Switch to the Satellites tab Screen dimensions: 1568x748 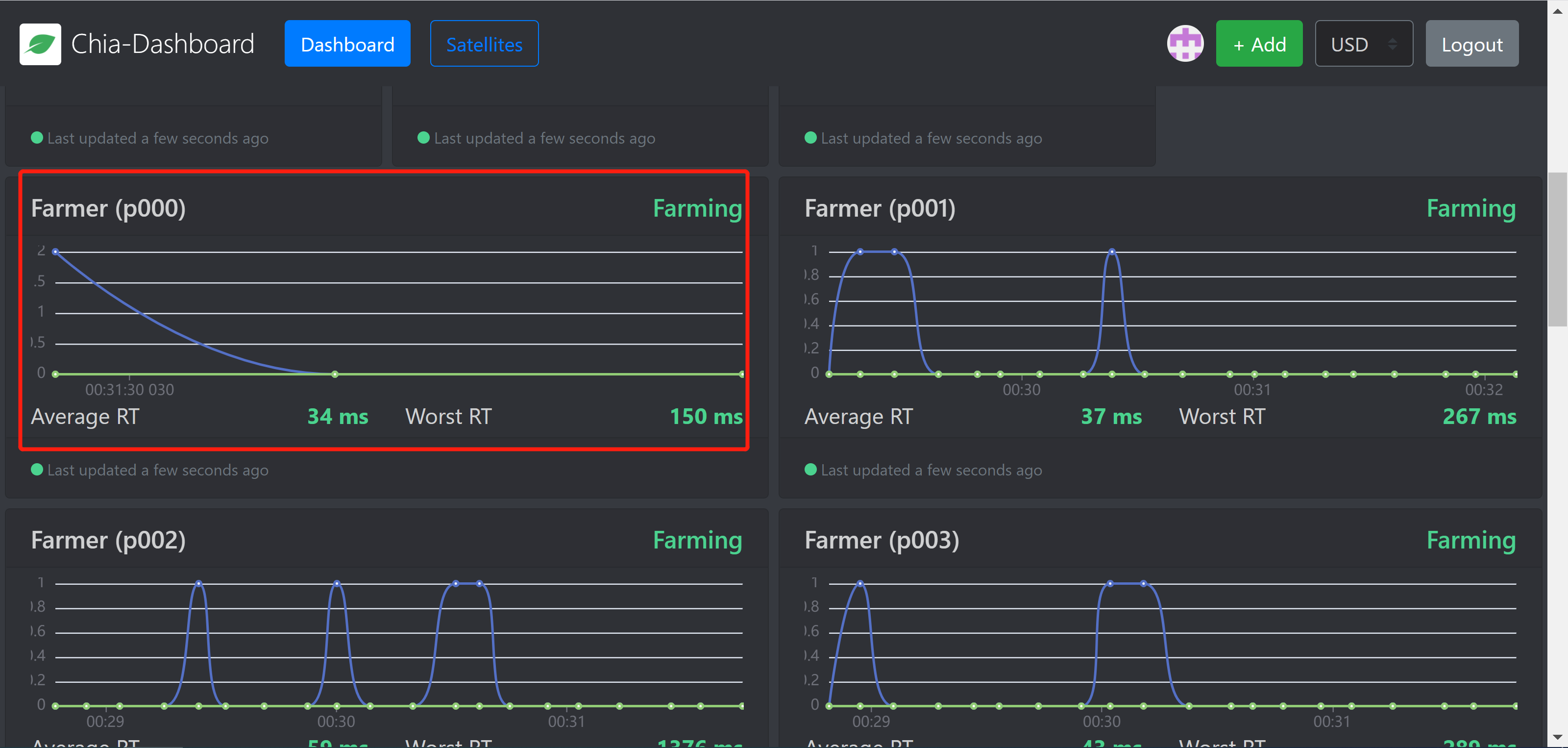click(x=484, y=43)
